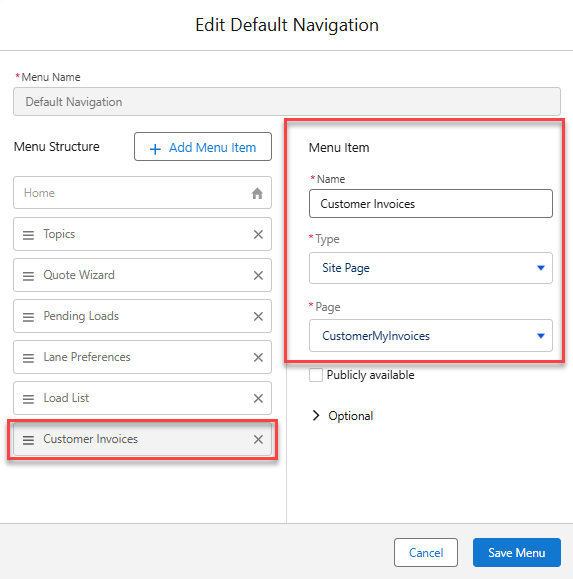This screenshot has width=573, height=579.
Task: Select the Lane Preferences menu item
Action: (142, 357)
